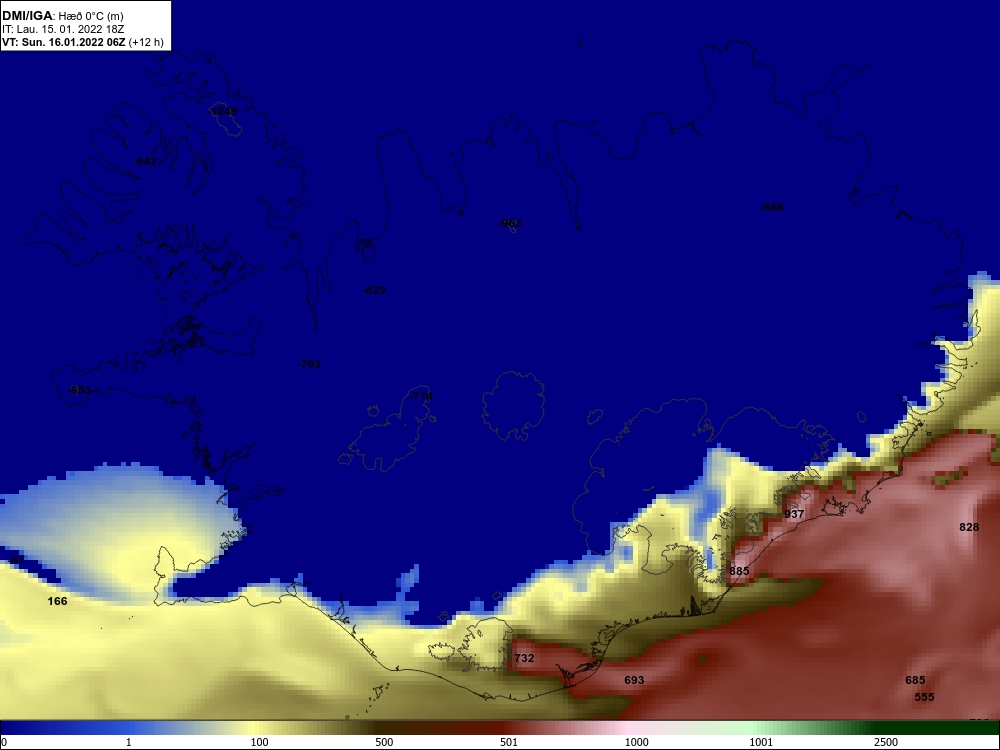The image size is (1000, 750).
Task: Click the 1 label on the color scale
Action: tap(129, 742)
